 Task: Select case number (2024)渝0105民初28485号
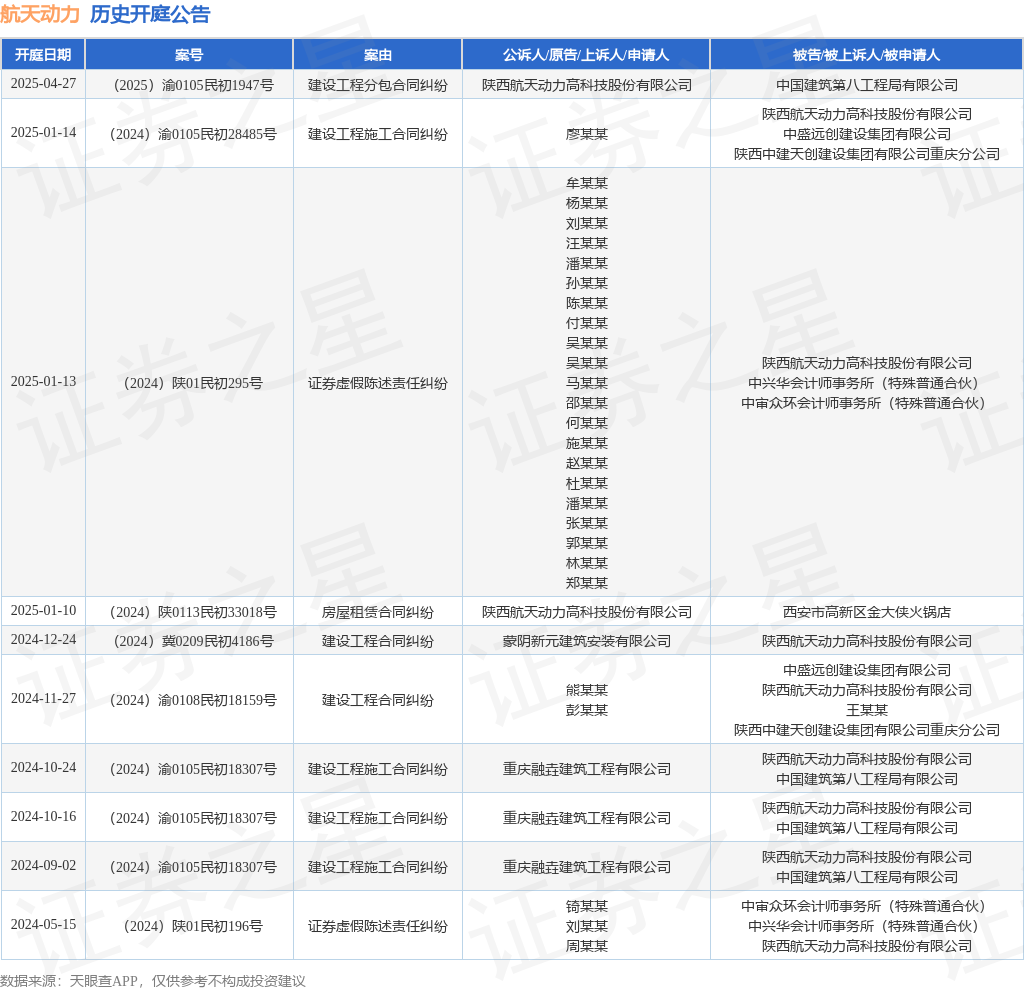tap(189, 134)
